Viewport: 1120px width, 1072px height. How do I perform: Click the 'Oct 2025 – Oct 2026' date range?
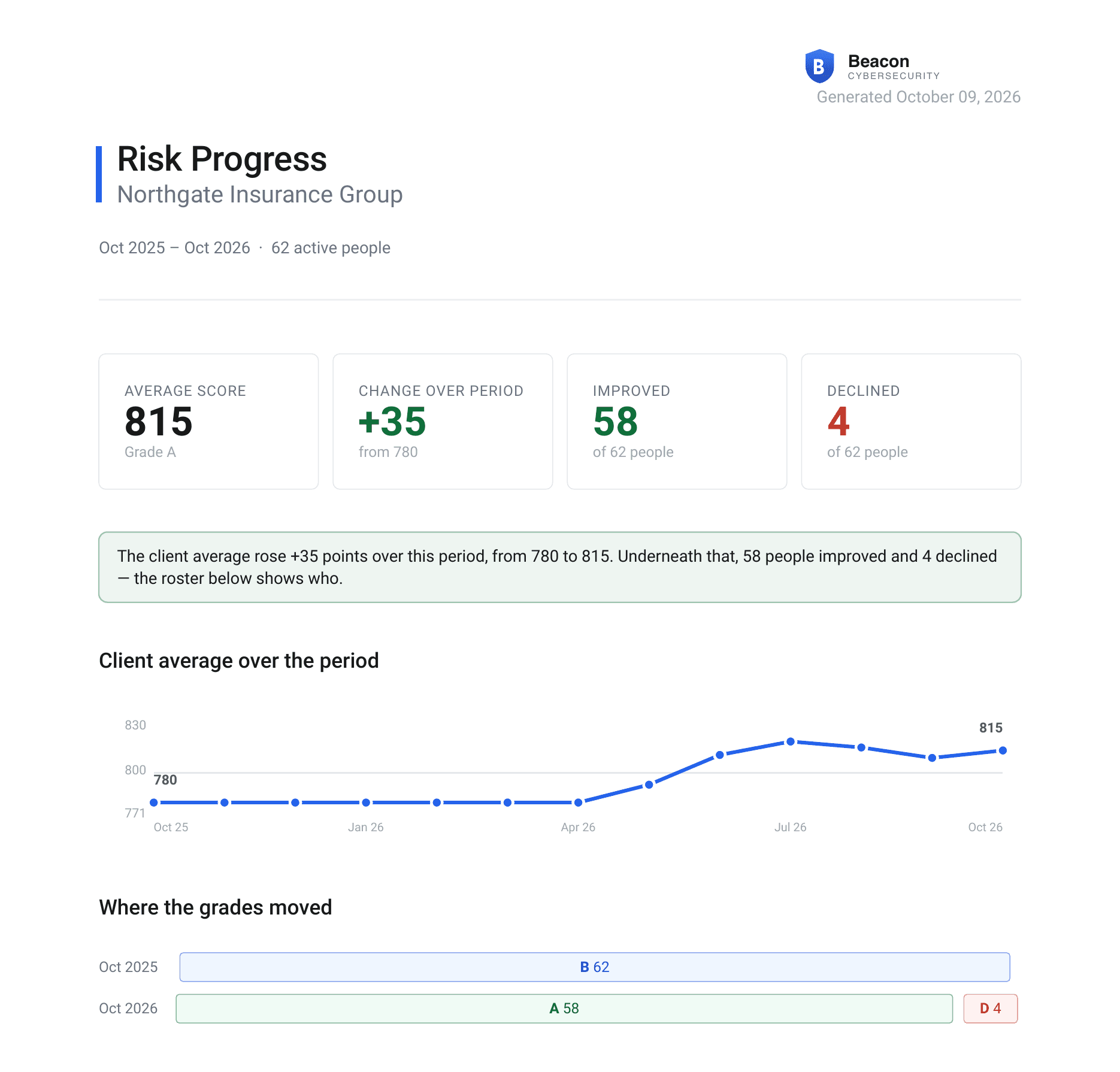pyautogui.click(x=174, y=248)
